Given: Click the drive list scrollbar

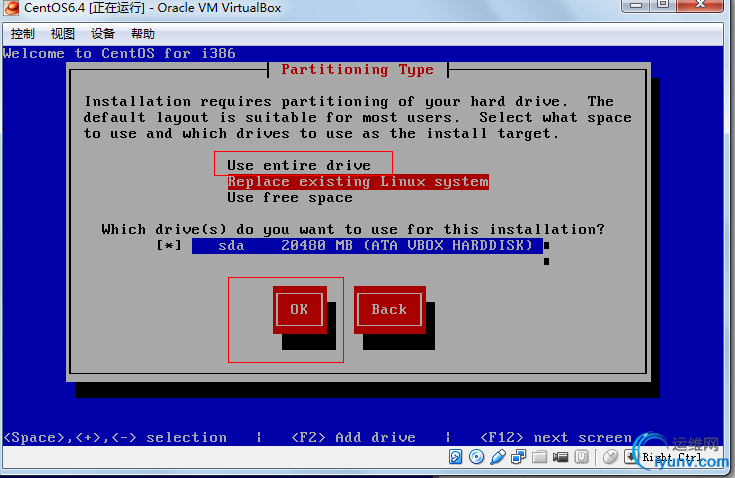Looking at the screenshot, I should (547, 253).
